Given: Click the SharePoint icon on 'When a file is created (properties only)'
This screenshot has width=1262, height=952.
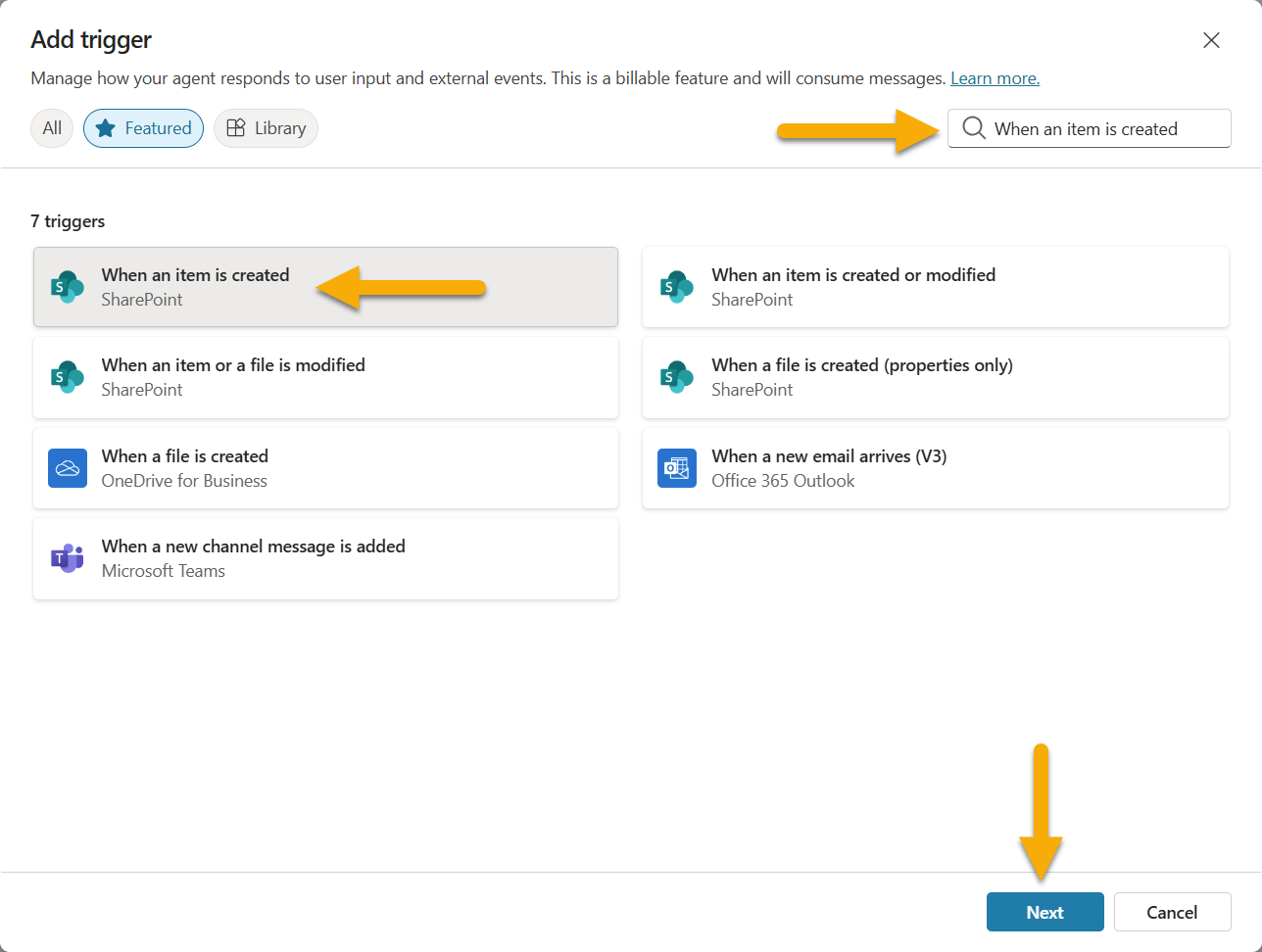Looking at the screenshot, I should [676, 378].
